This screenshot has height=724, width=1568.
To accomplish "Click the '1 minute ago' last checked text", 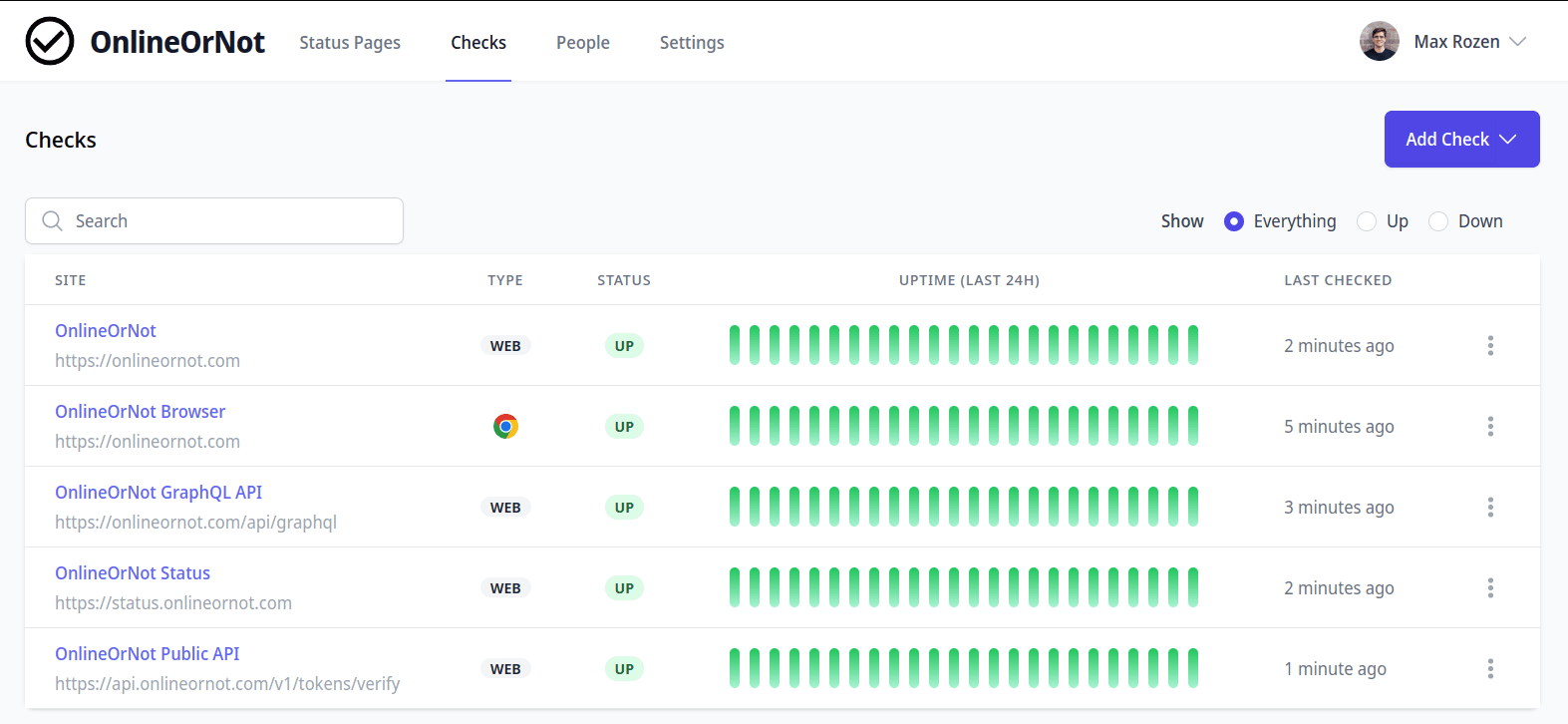I will [x=1335, y=669].
